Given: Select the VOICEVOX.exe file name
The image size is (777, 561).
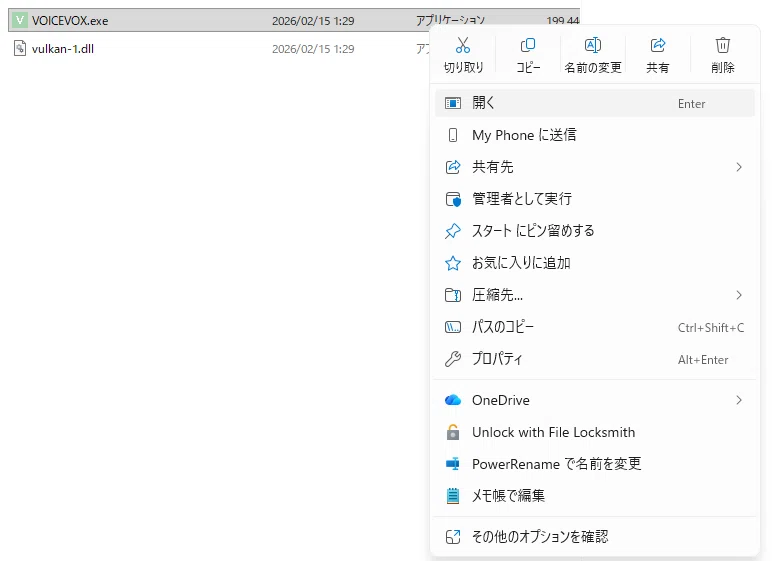Looking at the screenshot, I should point(70,21).
